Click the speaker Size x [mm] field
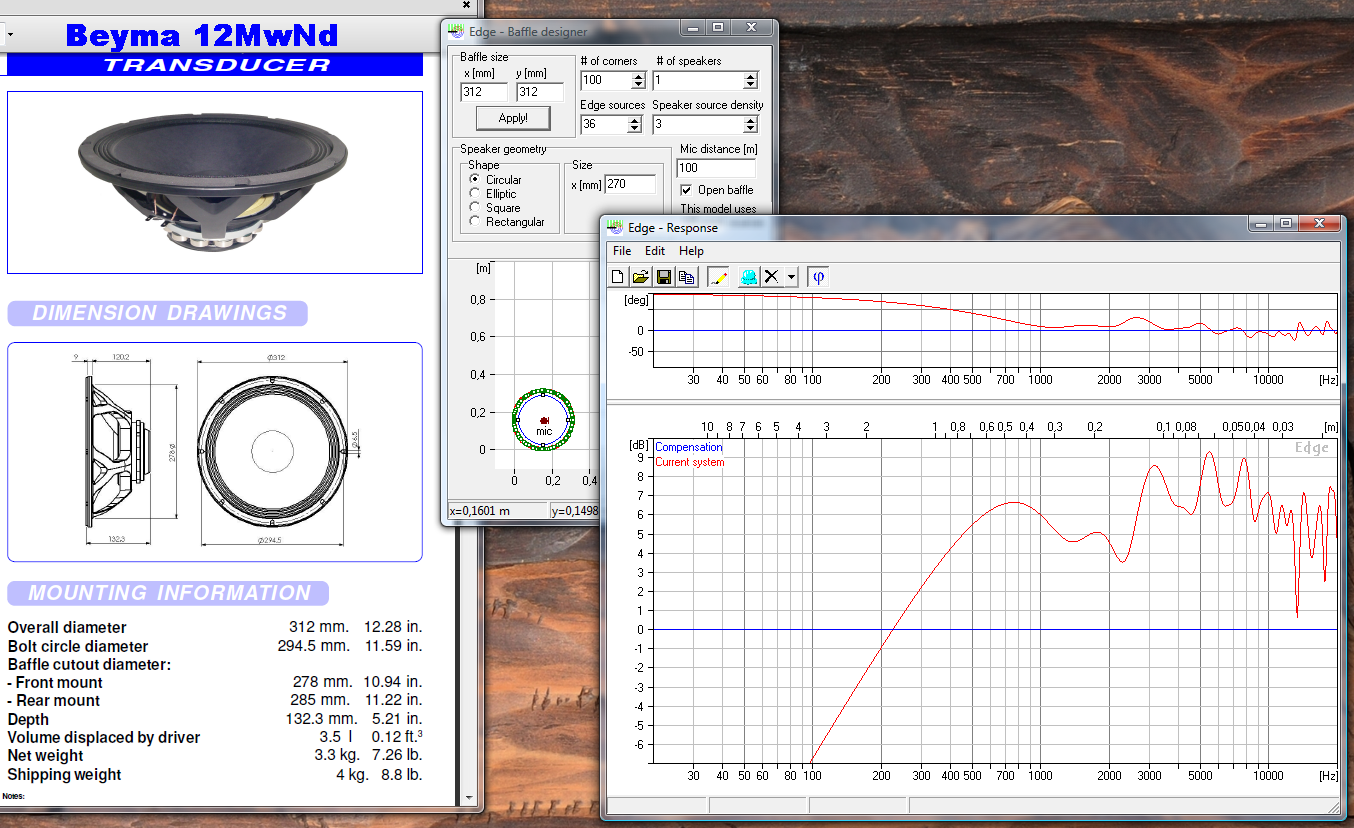The height and width of the screenshot is (828, 1354). pyautogui.click(x=630, y=184)
